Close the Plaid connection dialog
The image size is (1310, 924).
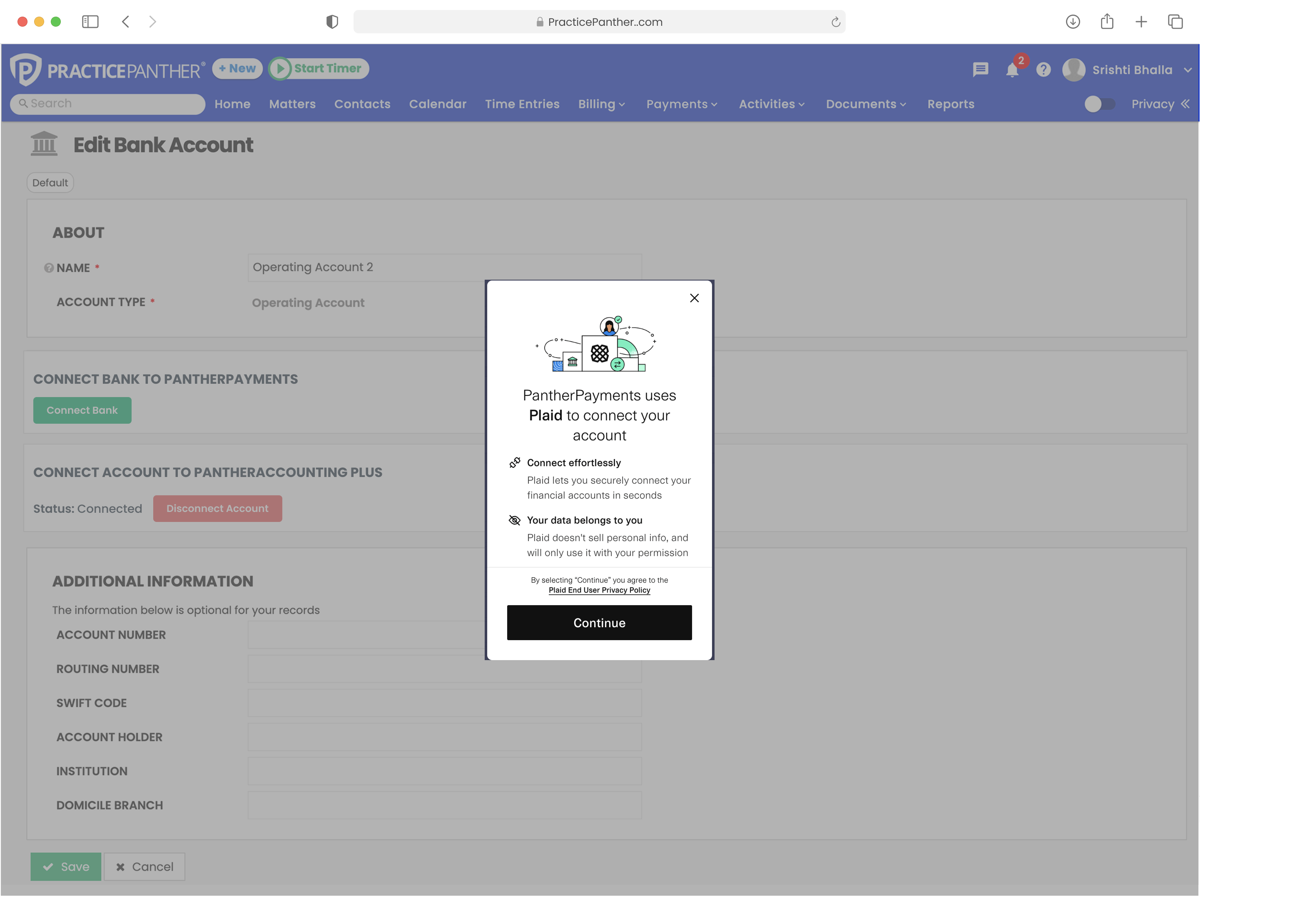point(694,298)
